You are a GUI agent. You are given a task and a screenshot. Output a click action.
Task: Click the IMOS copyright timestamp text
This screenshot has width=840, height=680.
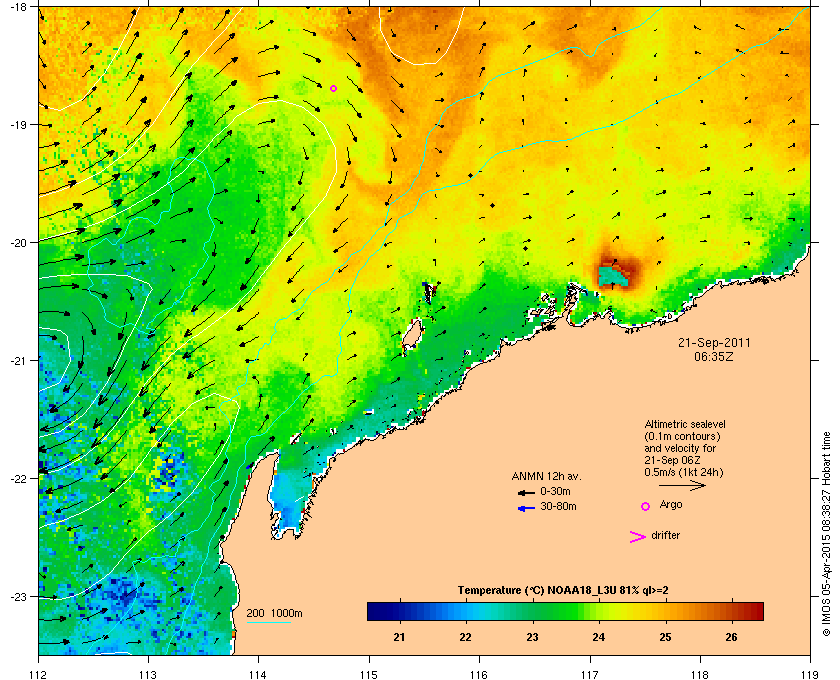tap(826, 534)
